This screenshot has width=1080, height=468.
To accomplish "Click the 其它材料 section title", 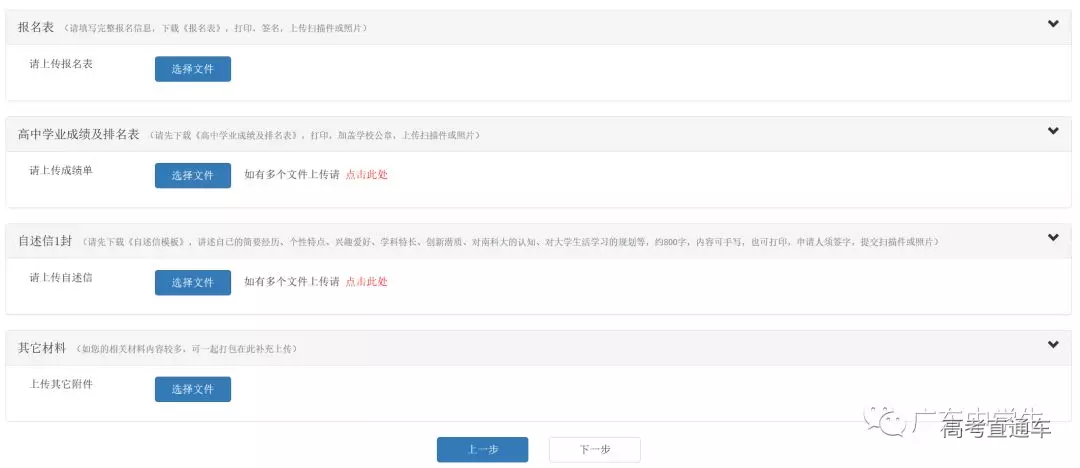I will point(42,348).
